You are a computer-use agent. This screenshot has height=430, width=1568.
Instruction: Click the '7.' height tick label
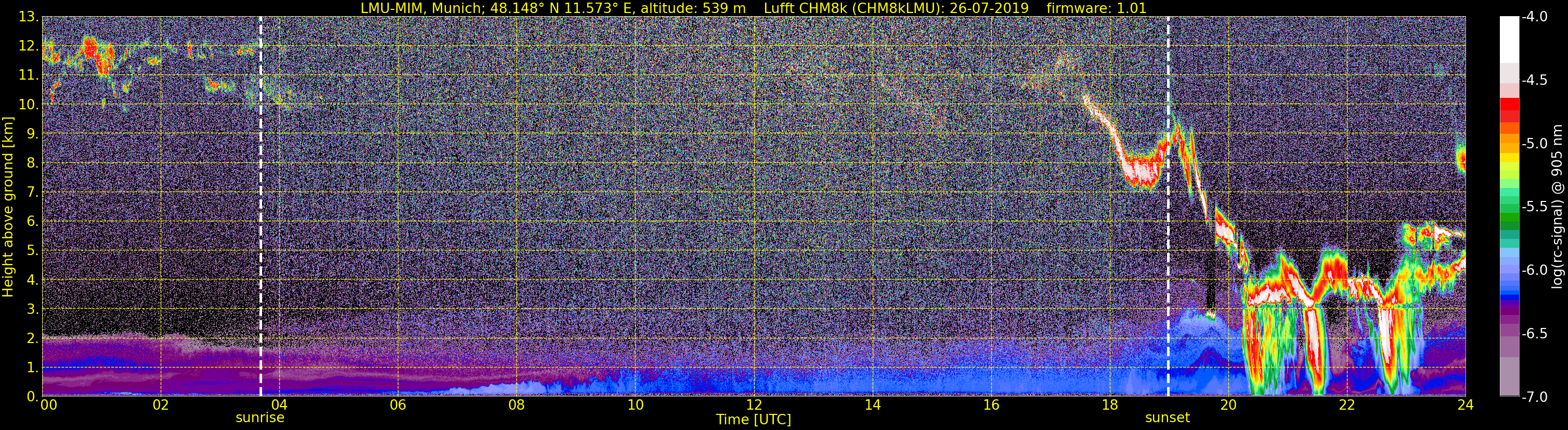32,193
